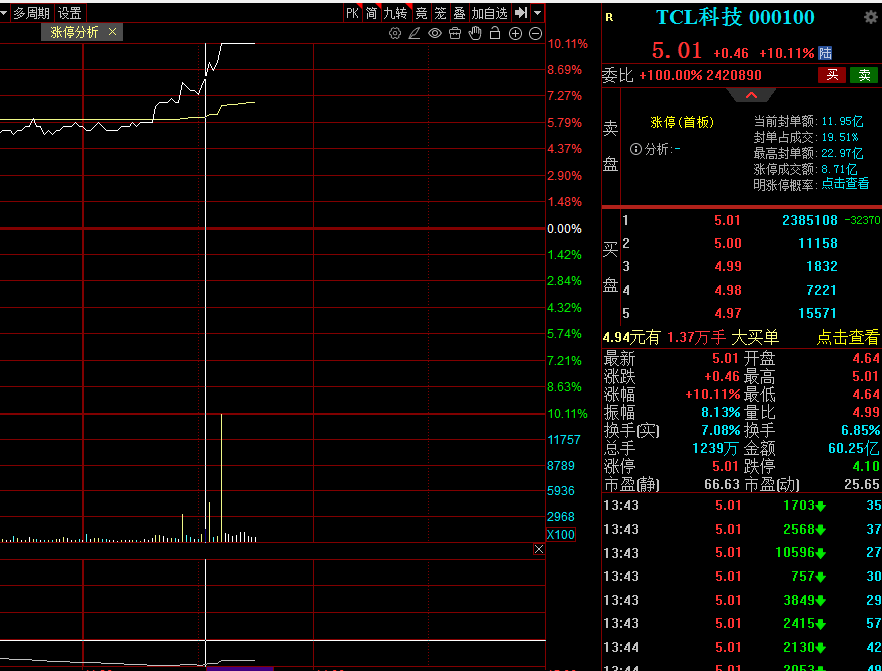This screenshot has height=671, width=882.
Task: Click the skip-to-end arrow icon
Action: (x=521, y=12)
